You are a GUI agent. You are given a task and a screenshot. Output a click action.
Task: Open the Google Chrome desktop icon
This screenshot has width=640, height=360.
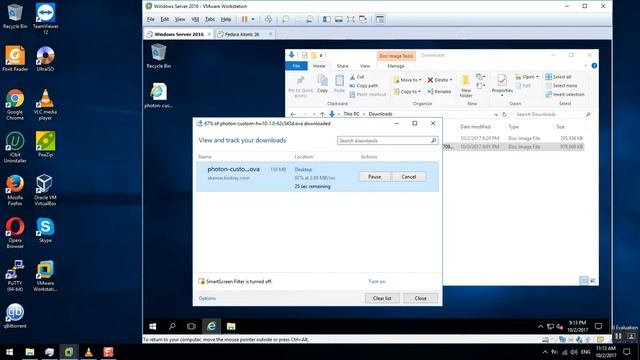15,104
